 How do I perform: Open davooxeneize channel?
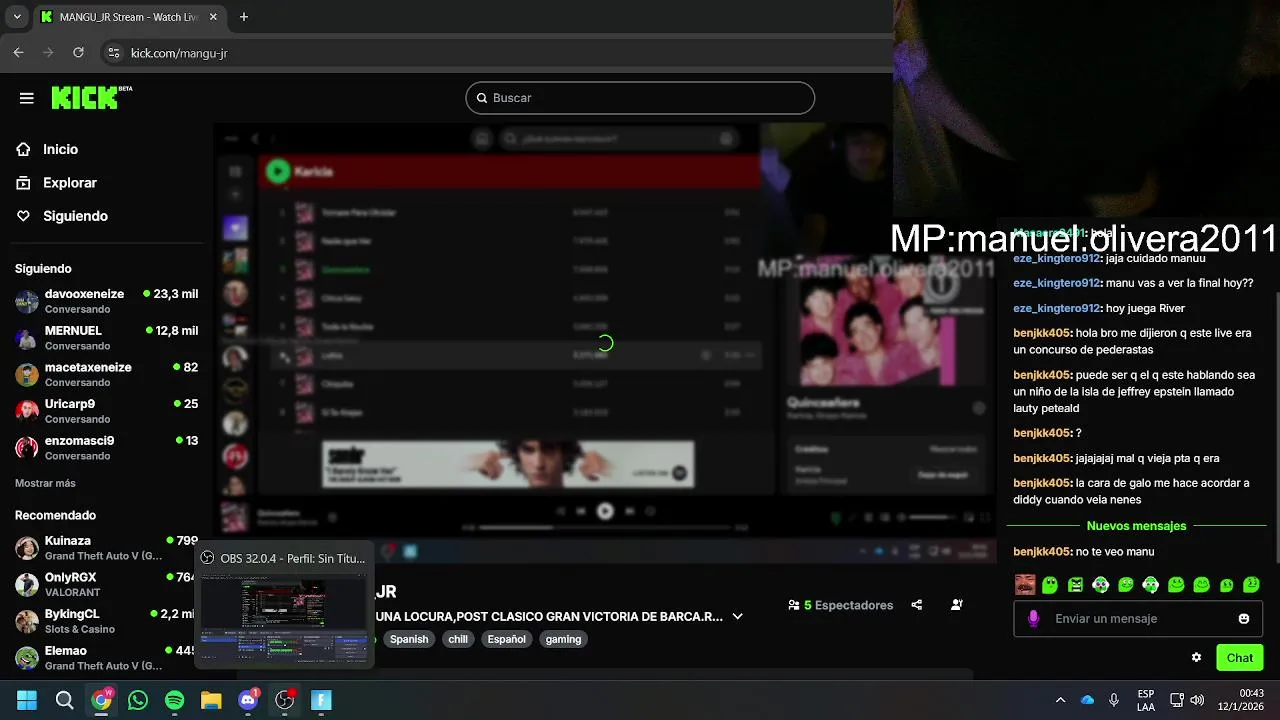point(106,301)
